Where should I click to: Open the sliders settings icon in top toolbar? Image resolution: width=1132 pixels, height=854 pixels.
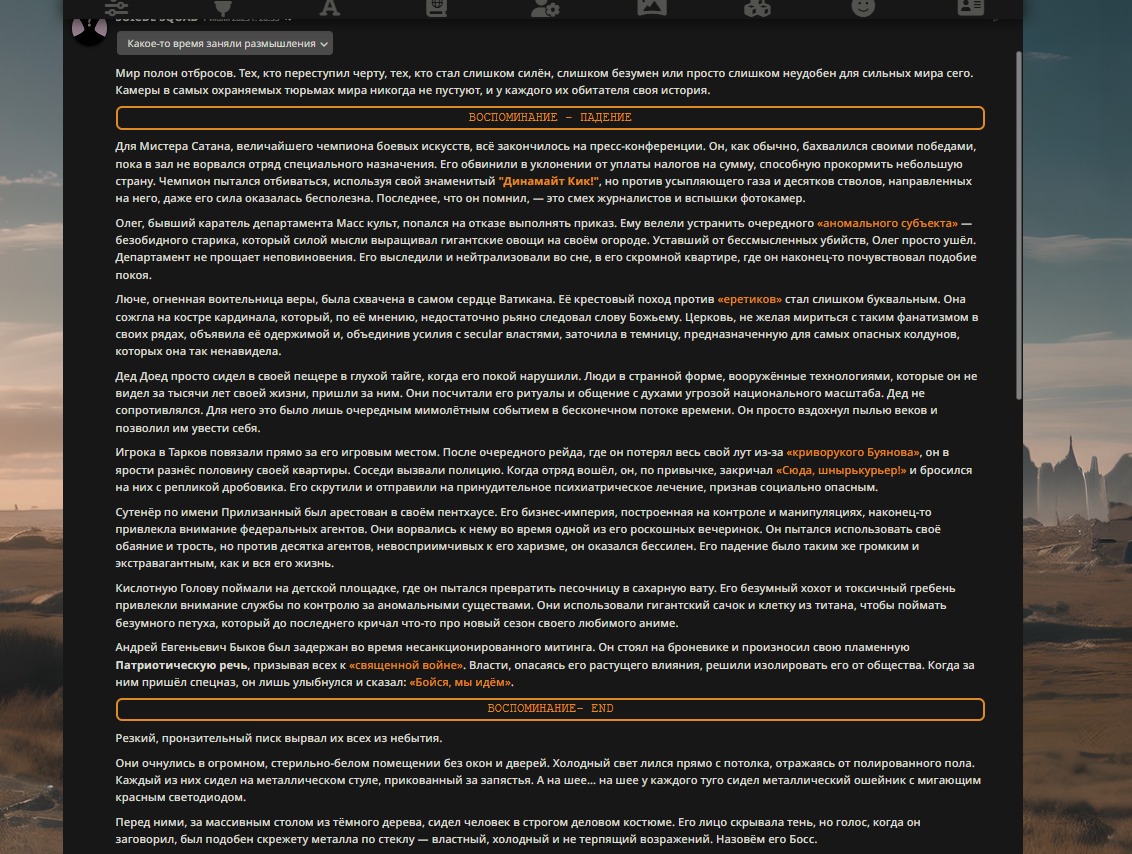tap(116, 8)
